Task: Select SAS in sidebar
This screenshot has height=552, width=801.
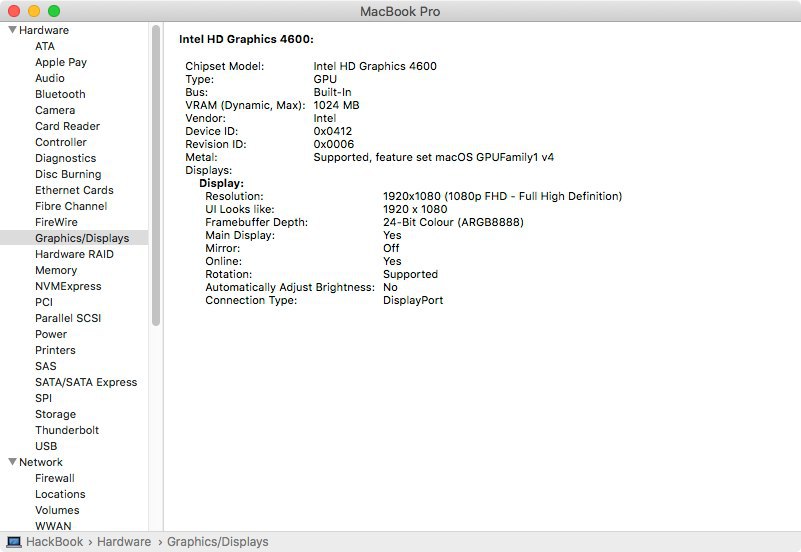Action: [45, 366]
